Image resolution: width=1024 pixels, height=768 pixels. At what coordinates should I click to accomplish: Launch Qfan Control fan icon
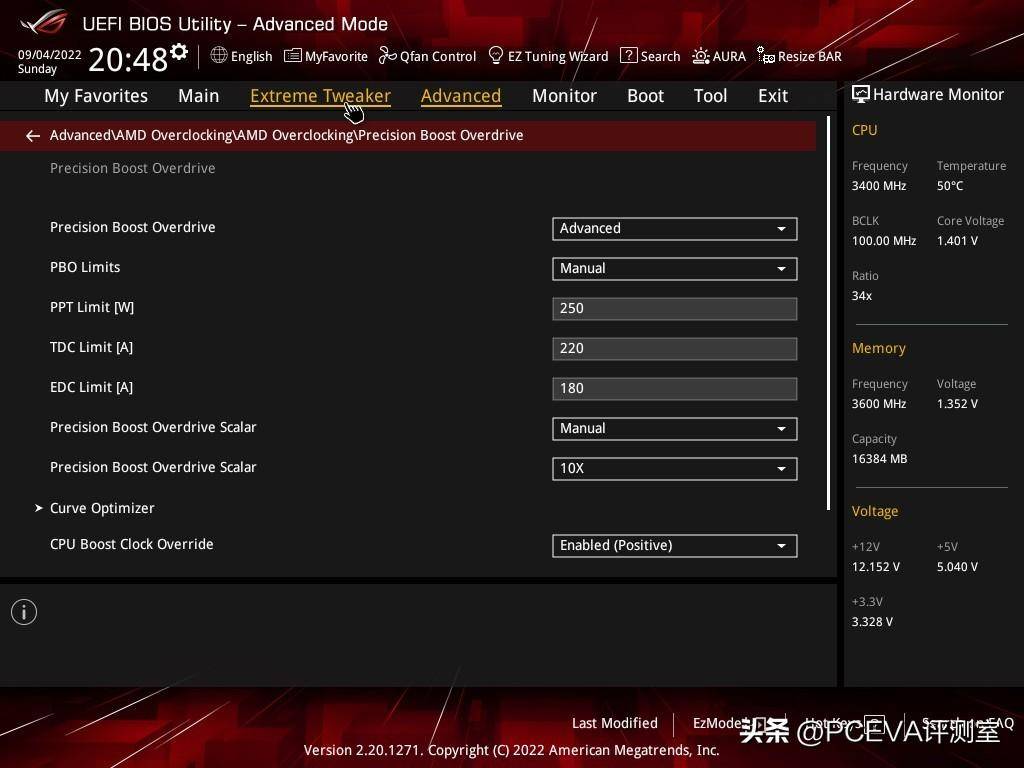tap(387, 56)
